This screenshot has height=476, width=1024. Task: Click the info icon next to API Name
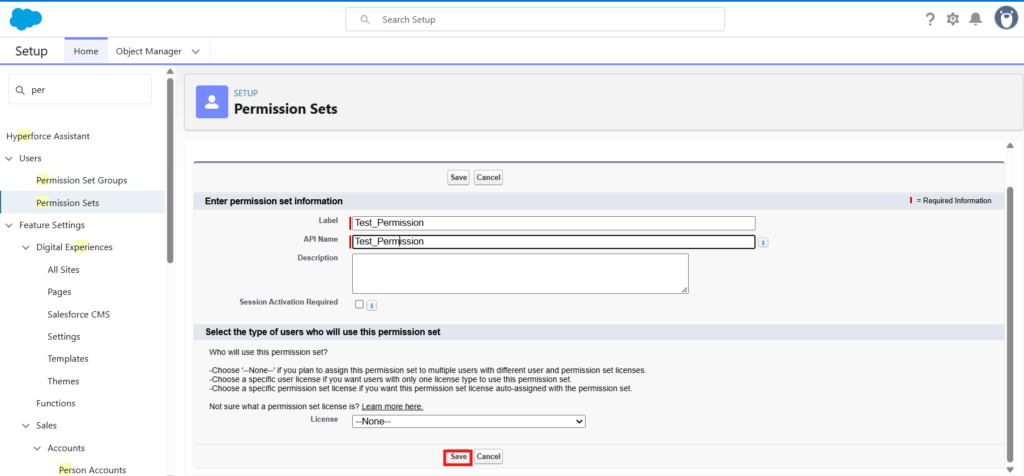763,242
